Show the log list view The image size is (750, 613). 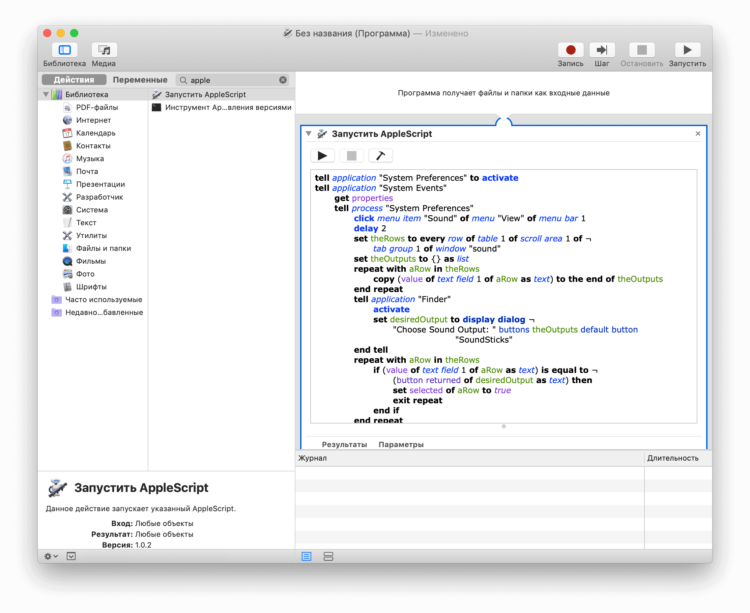coord(307,556)
